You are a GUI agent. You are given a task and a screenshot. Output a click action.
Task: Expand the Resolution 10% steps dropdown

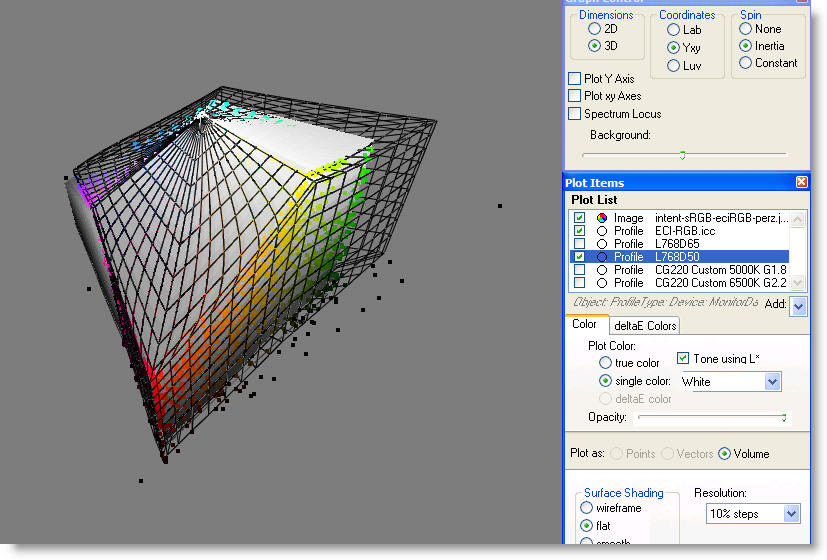791,514
